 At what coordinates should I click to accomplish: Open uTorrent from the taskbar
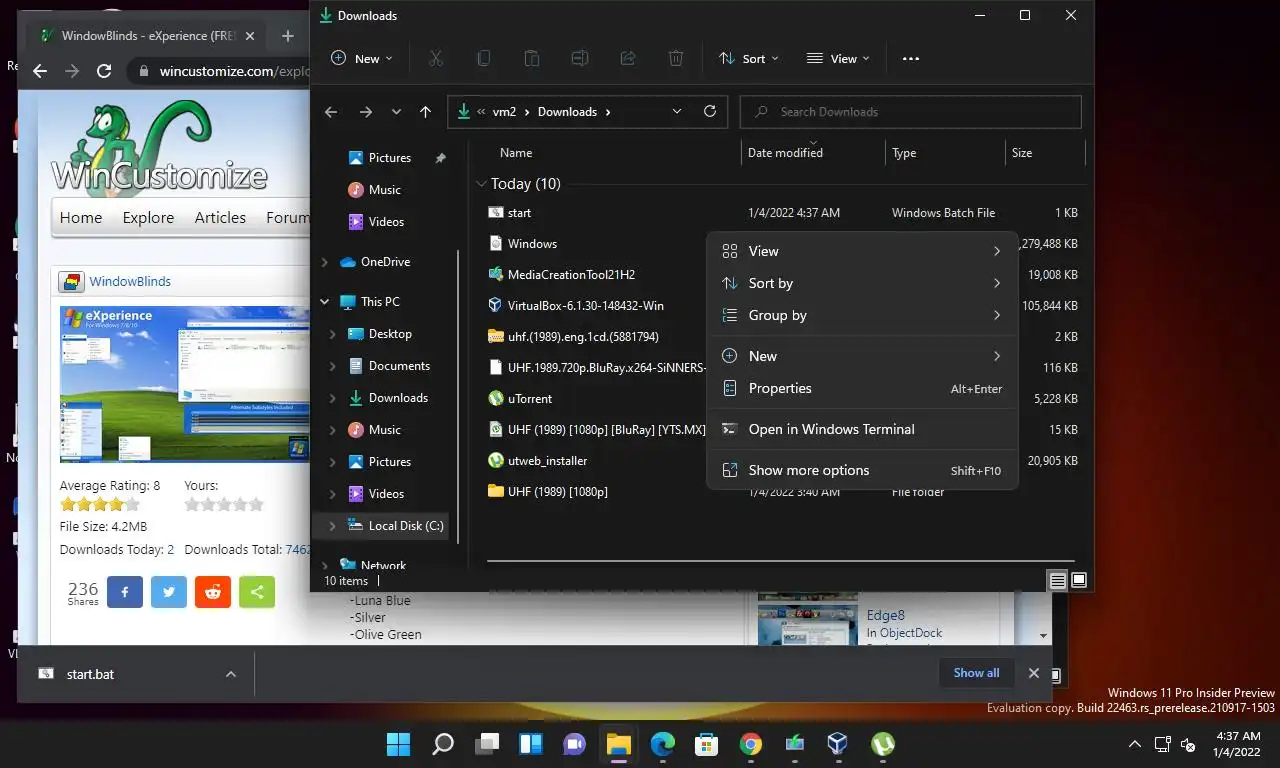pos(882,744)
